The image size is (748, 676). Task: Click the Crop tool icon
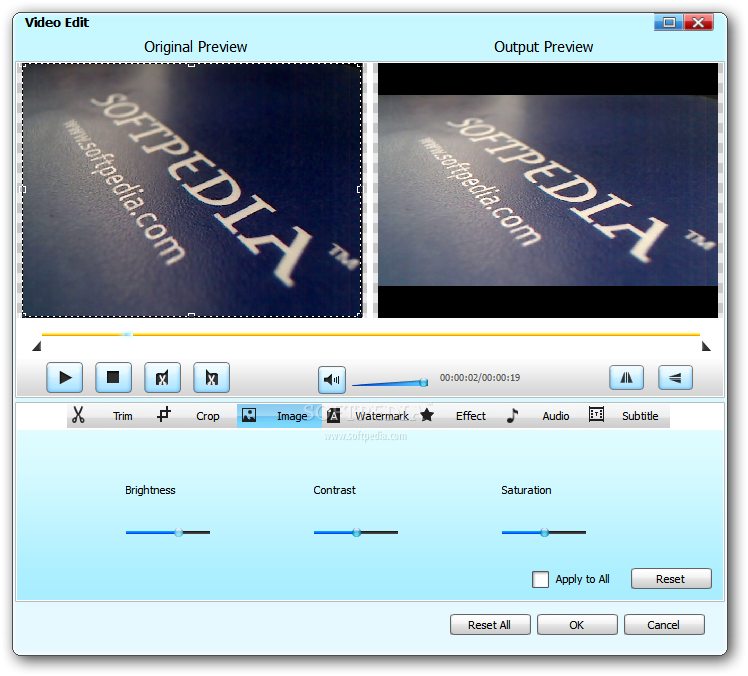click(x=164, y=414)
